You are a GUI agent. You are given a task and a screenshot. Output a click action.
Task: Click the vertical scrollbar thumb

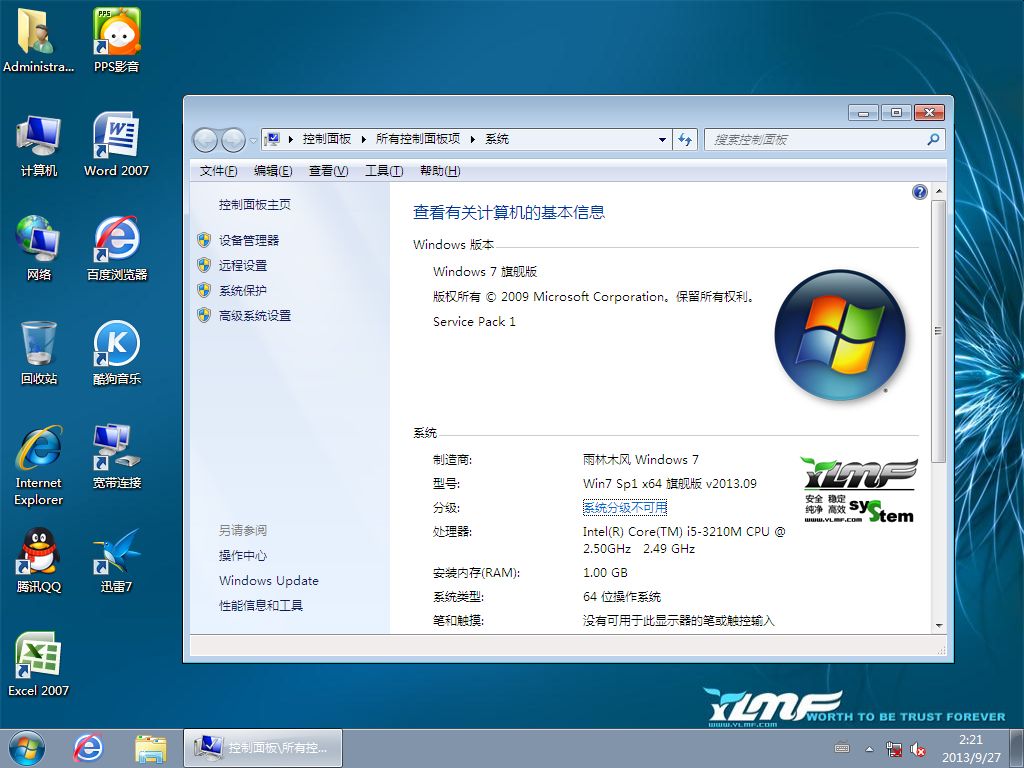(x=938, y=331)
